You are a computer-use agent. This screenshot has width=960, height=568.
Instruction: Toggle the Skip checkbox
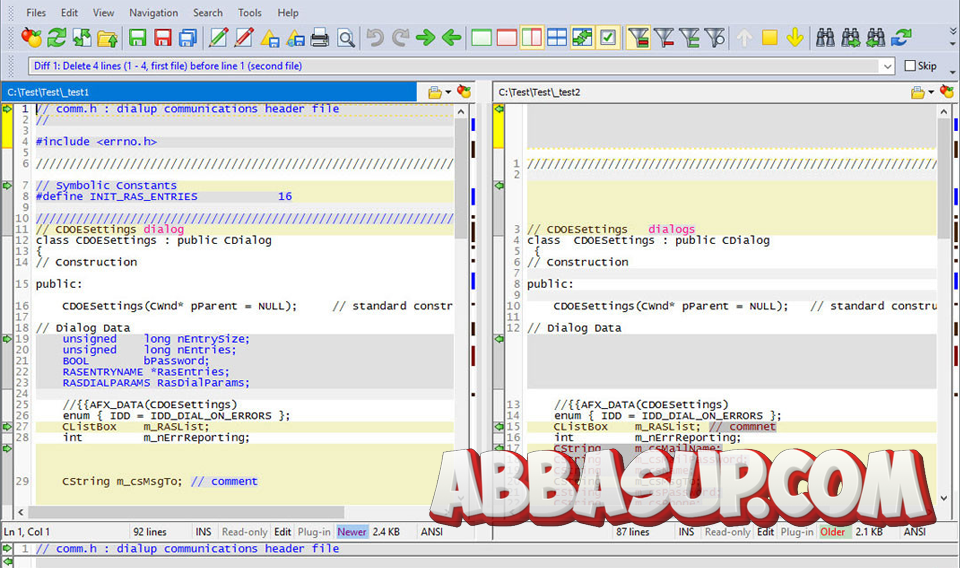[910, 65]
